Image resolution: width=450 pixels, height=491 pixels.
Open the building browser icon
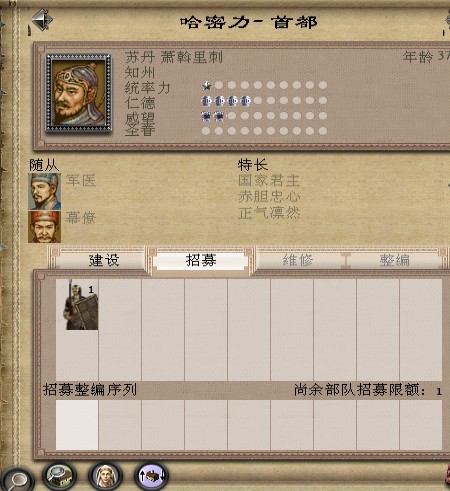60,475
